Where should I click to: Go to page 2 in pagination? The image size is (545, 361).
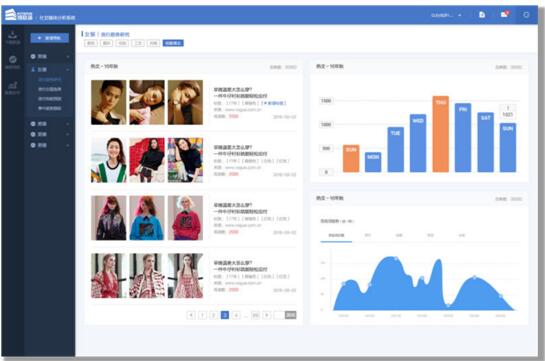tap(214, 315)
